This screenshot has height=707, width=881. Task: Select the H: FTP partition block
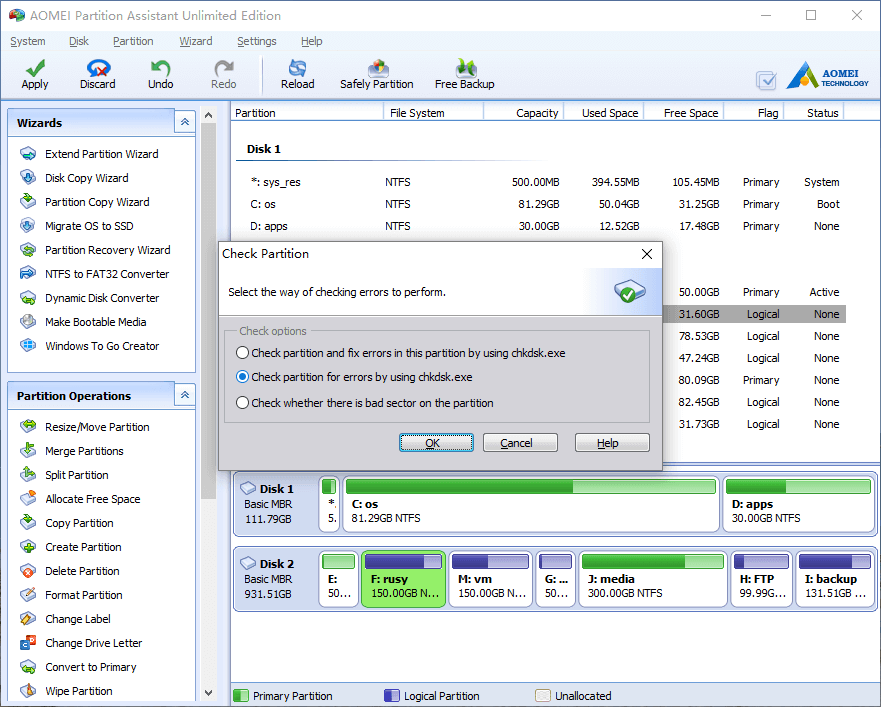point(761,579)
